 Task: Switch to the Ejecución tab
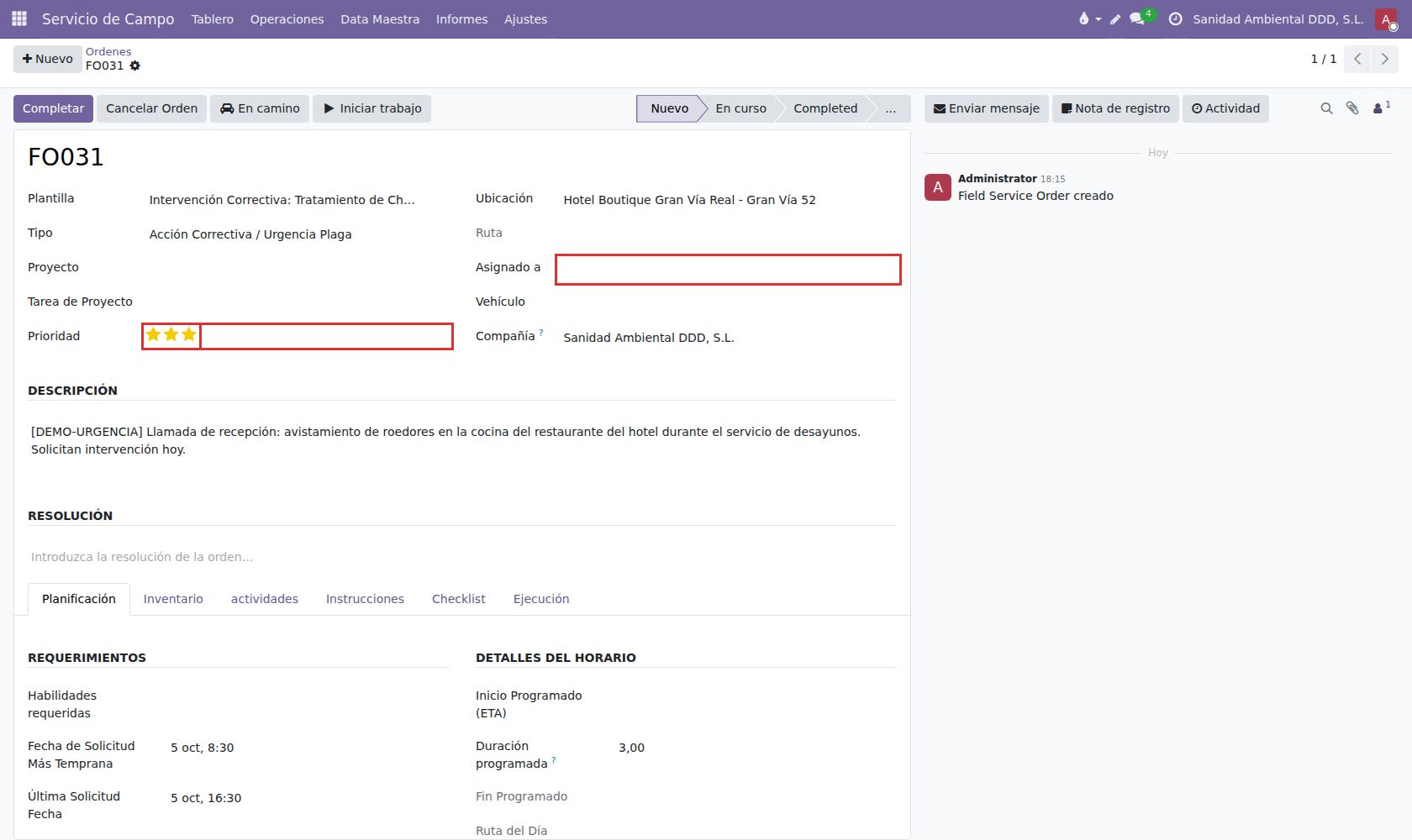coord(541,599)
